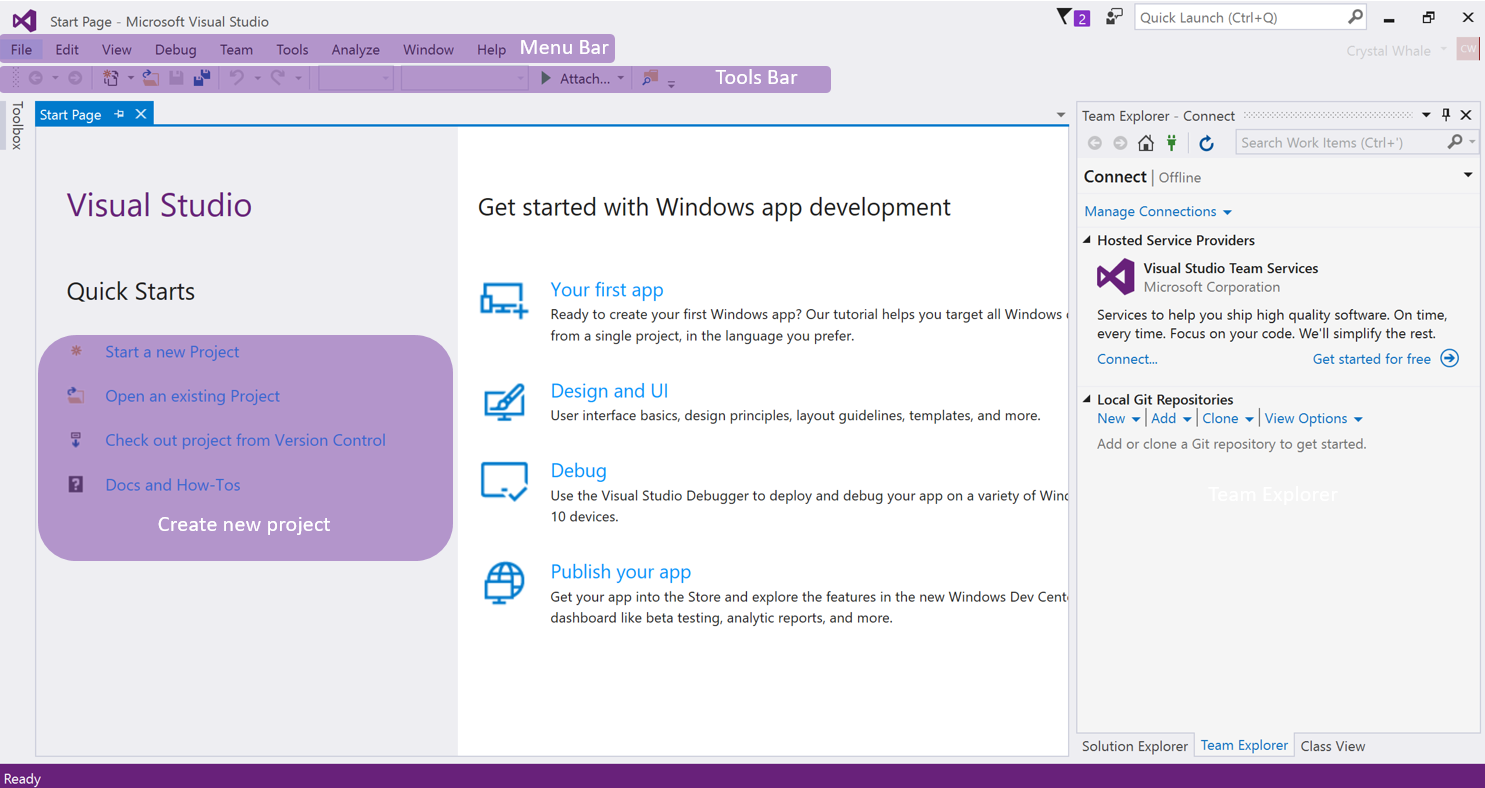
Task: Click the CW account avatar
Action: (1467, 50)
